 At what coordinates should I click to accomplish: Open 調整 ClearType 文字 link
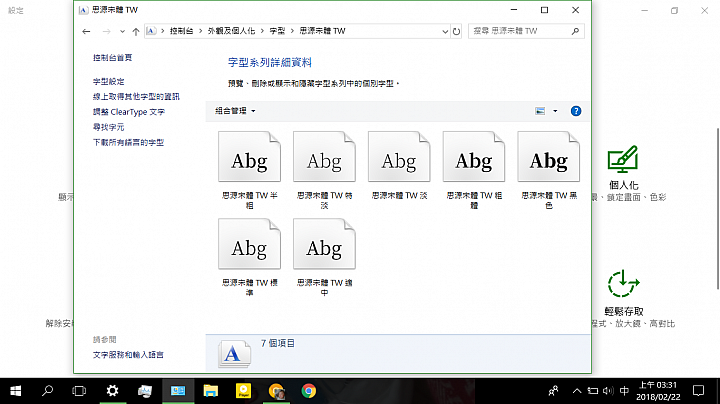point(129,112)
